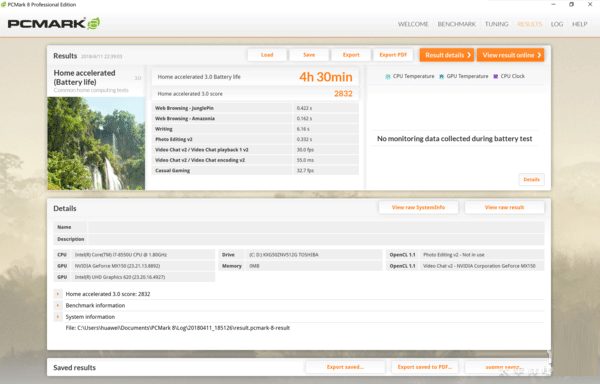Click the monitoring Details button

click(532, 179)
